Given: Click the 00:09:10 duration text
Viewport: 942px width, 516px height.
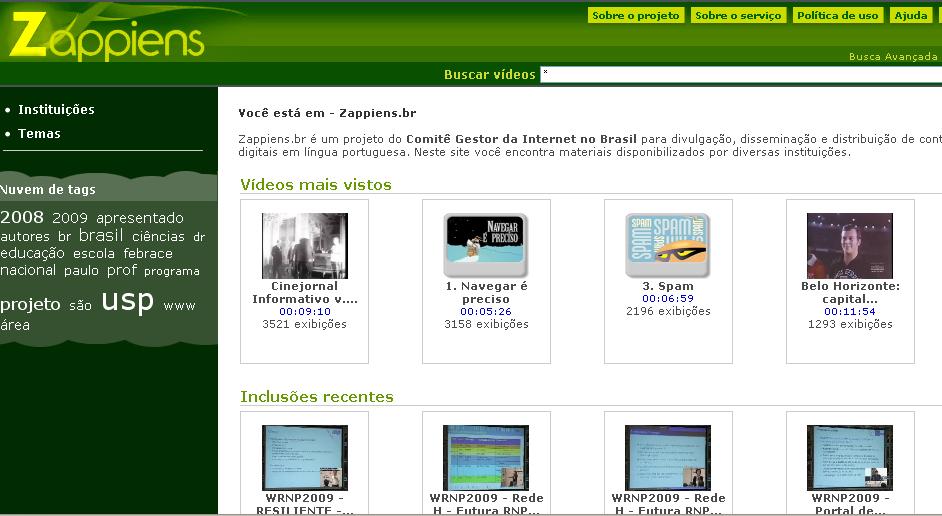Looking at the screenshot, I should pos(305,311).
